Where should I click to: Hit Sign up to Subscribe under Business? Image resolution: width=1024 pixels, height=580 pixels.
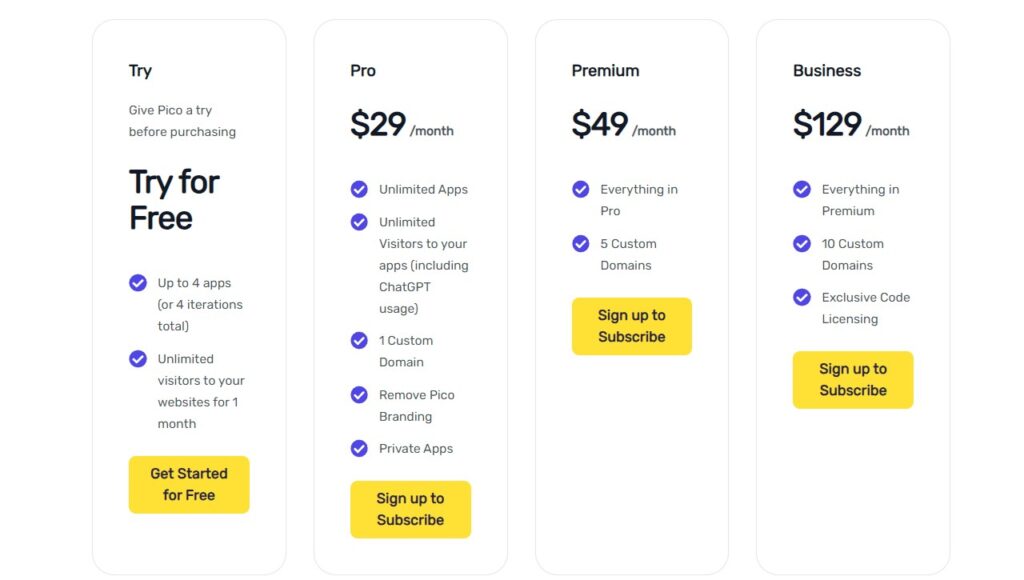(853, 379)
